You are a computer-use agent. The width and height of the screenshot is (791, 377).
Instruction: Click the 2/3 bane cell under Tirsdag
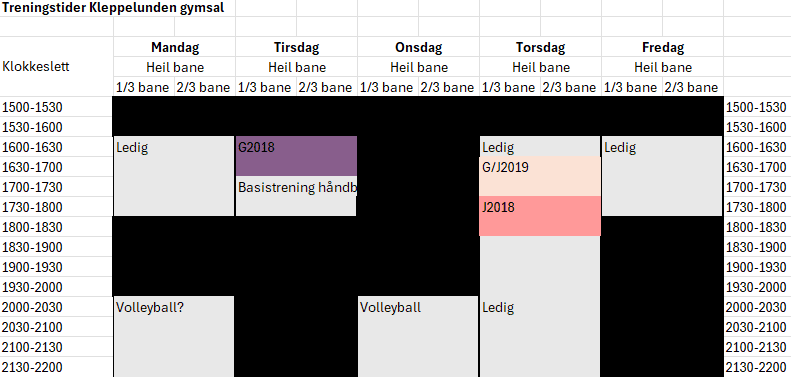pyautogui.click(x=326, y=87)
